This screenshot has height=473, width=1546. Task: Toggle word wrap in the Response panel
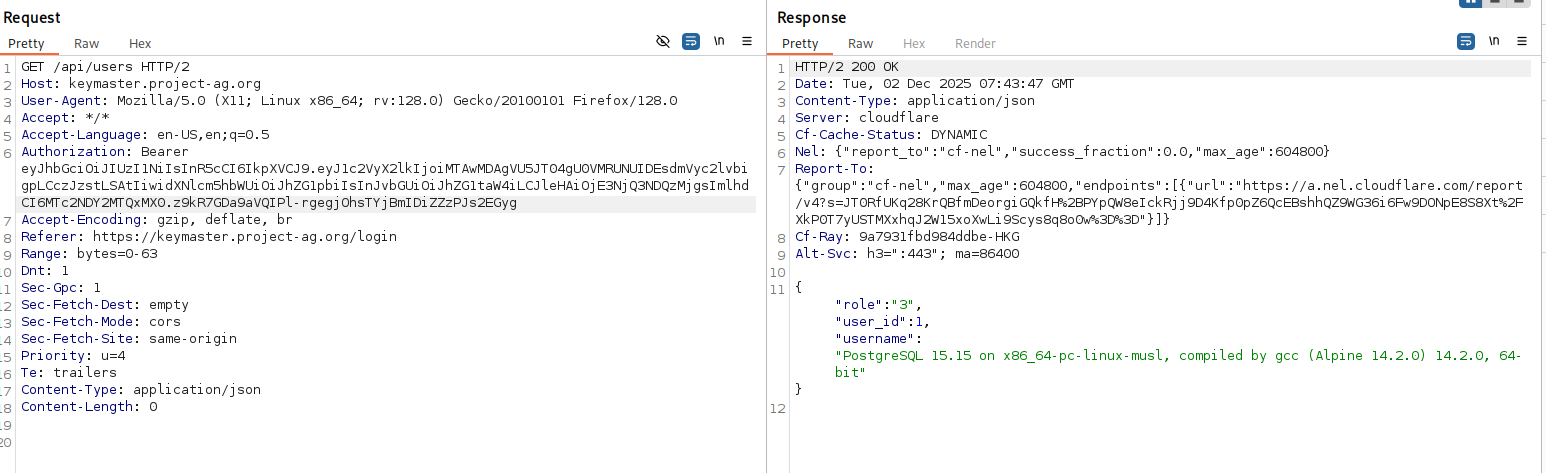[1466, 41]
